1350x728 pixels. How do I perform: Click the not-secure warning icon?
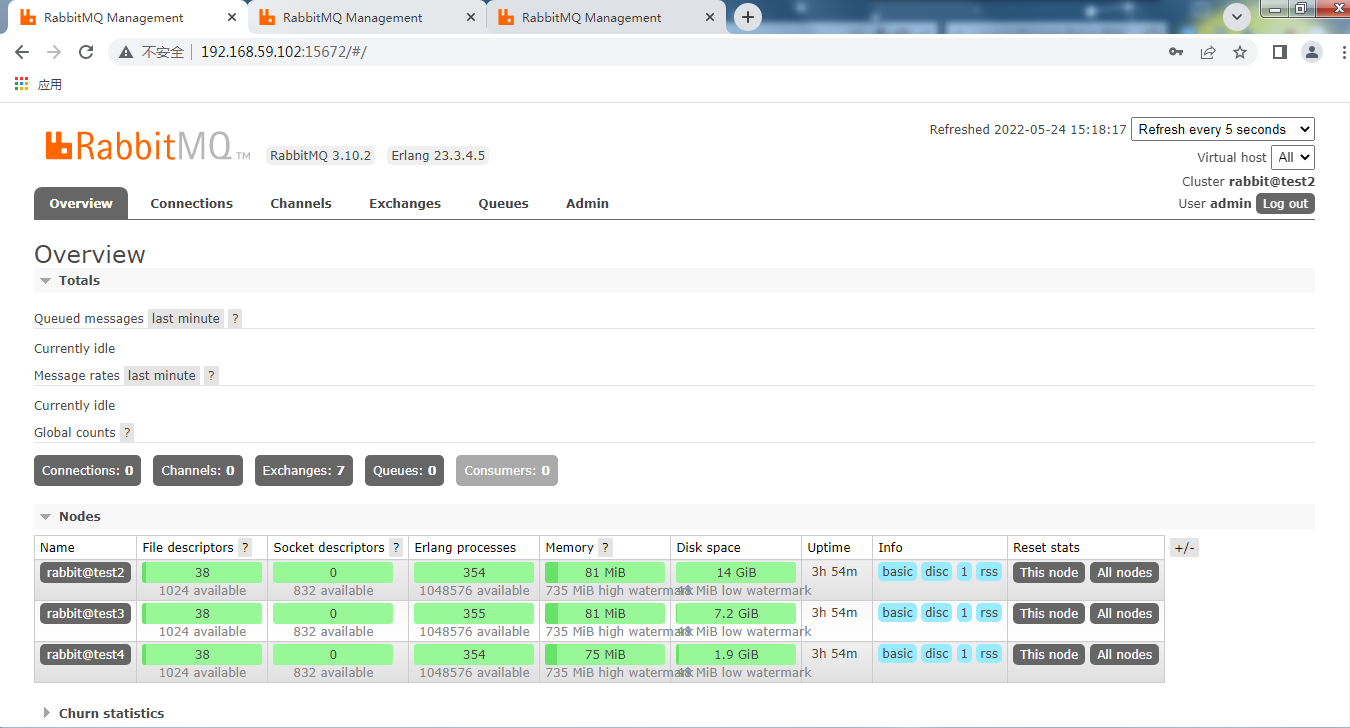coord(126,52)
